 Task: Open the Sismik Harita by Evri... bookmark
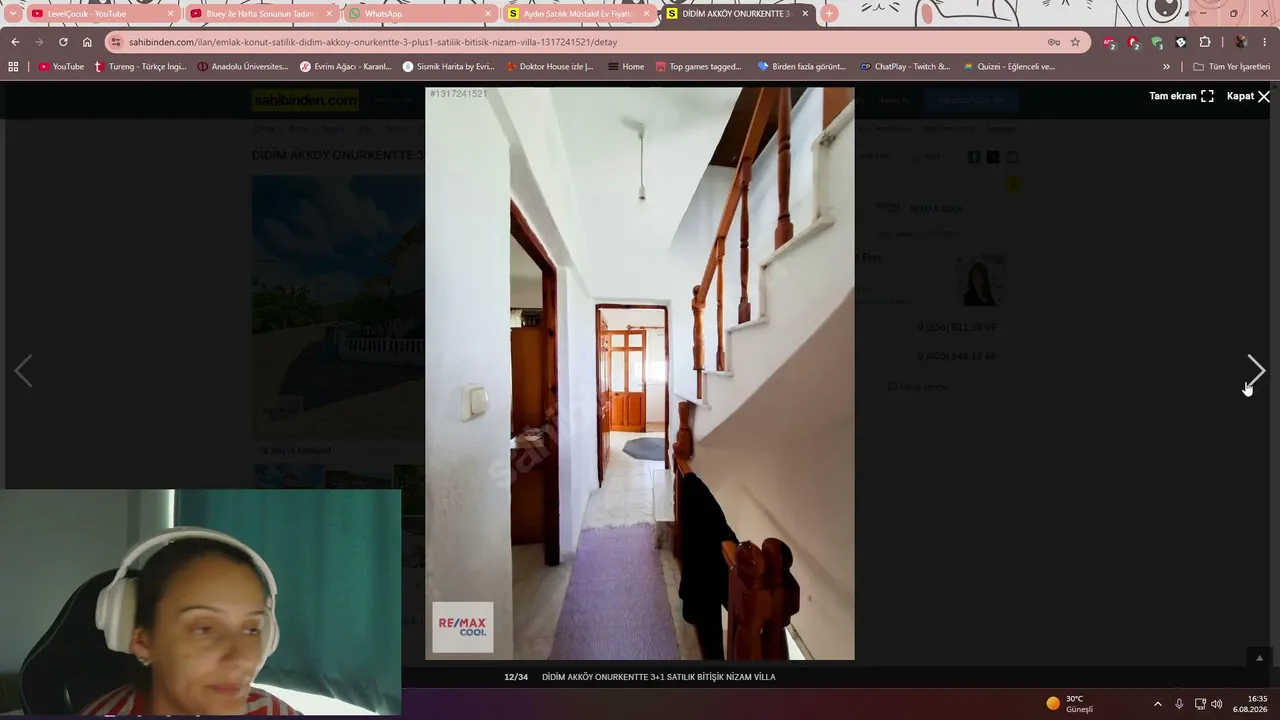(x=448, y=67)
